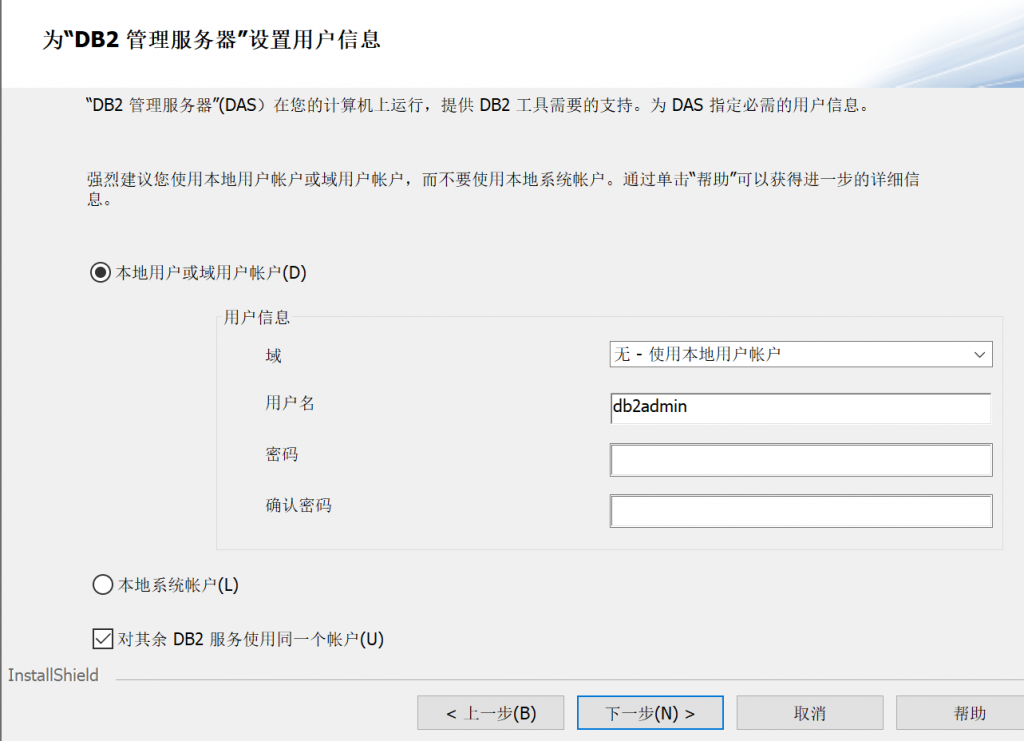1024x741 pixels.
Task: Go back with < 上一步(B) button
Action: tap(490, 713)
